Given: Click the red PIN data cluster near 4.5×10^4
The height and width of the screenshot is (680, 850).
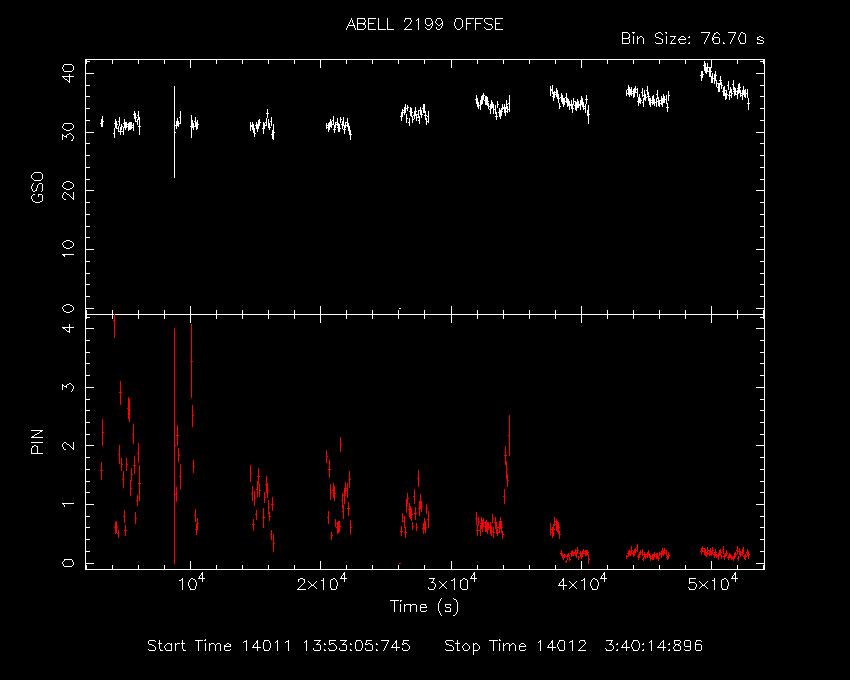Looking at the screenshot, I should coord(648,553).
